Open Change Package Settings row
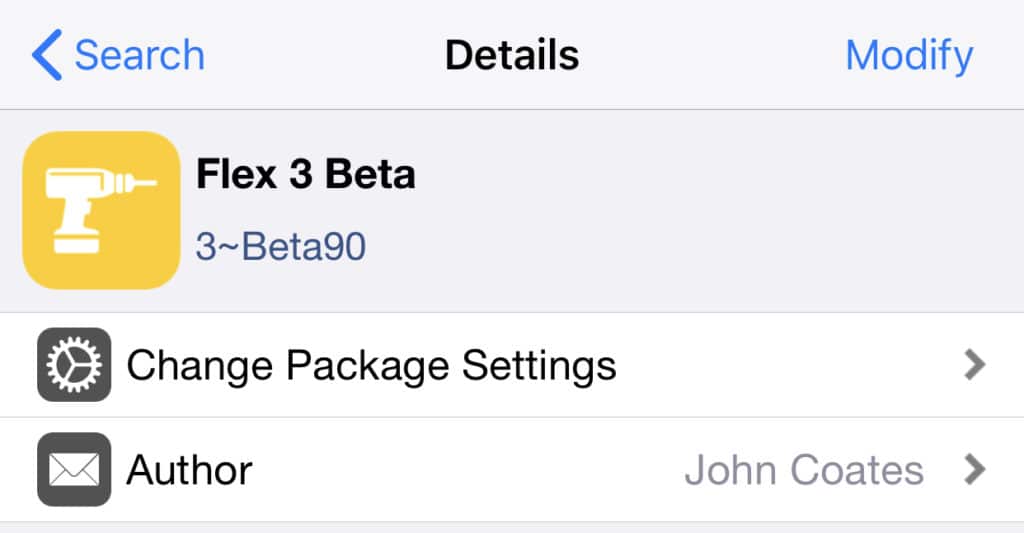Image resolution: width=1024 pixels, height=533 pixels. click(x=512, y=365)
